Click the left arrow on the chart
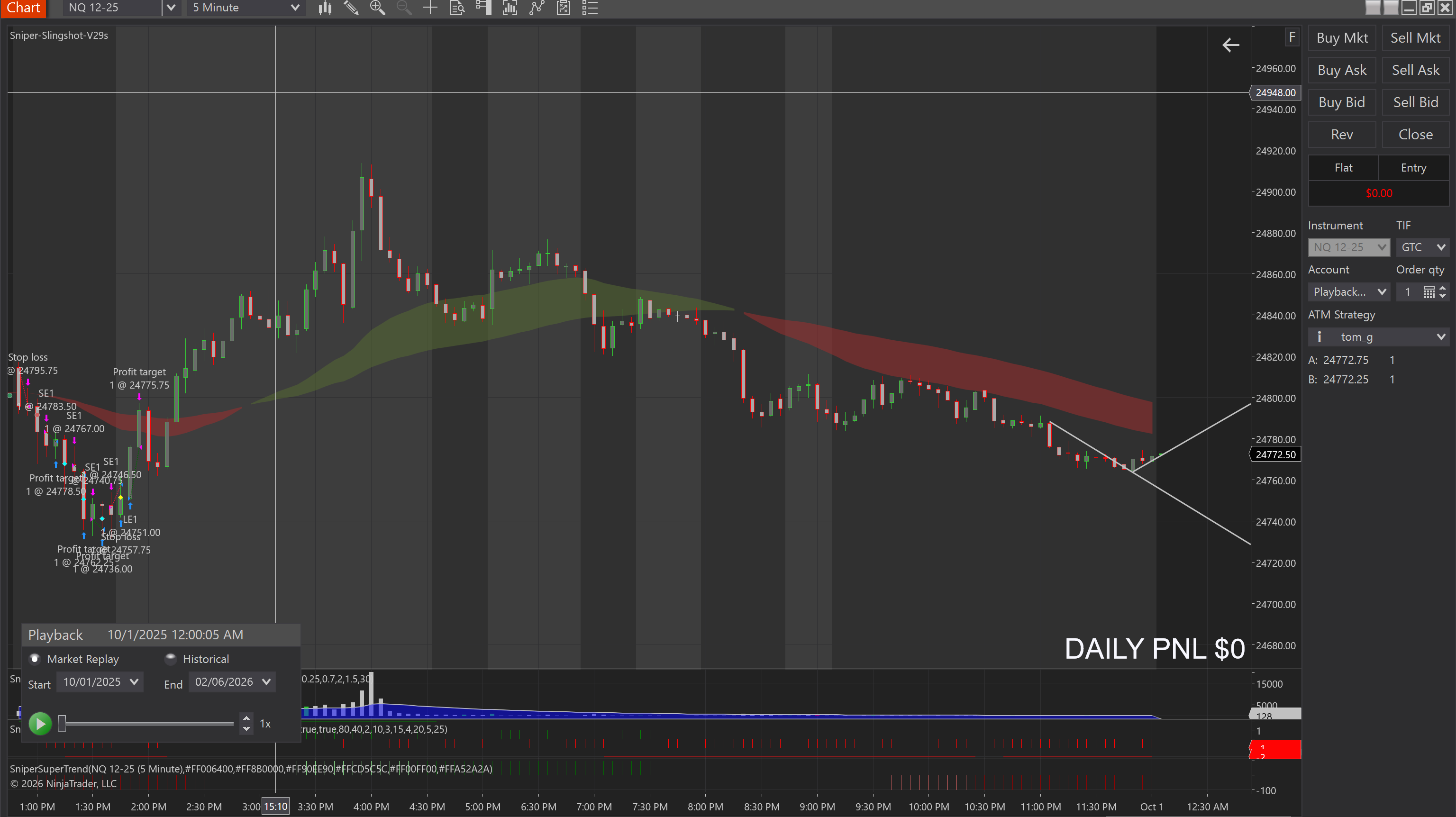The width and height of the screenshot is (1456, 817). point(1230,45)
